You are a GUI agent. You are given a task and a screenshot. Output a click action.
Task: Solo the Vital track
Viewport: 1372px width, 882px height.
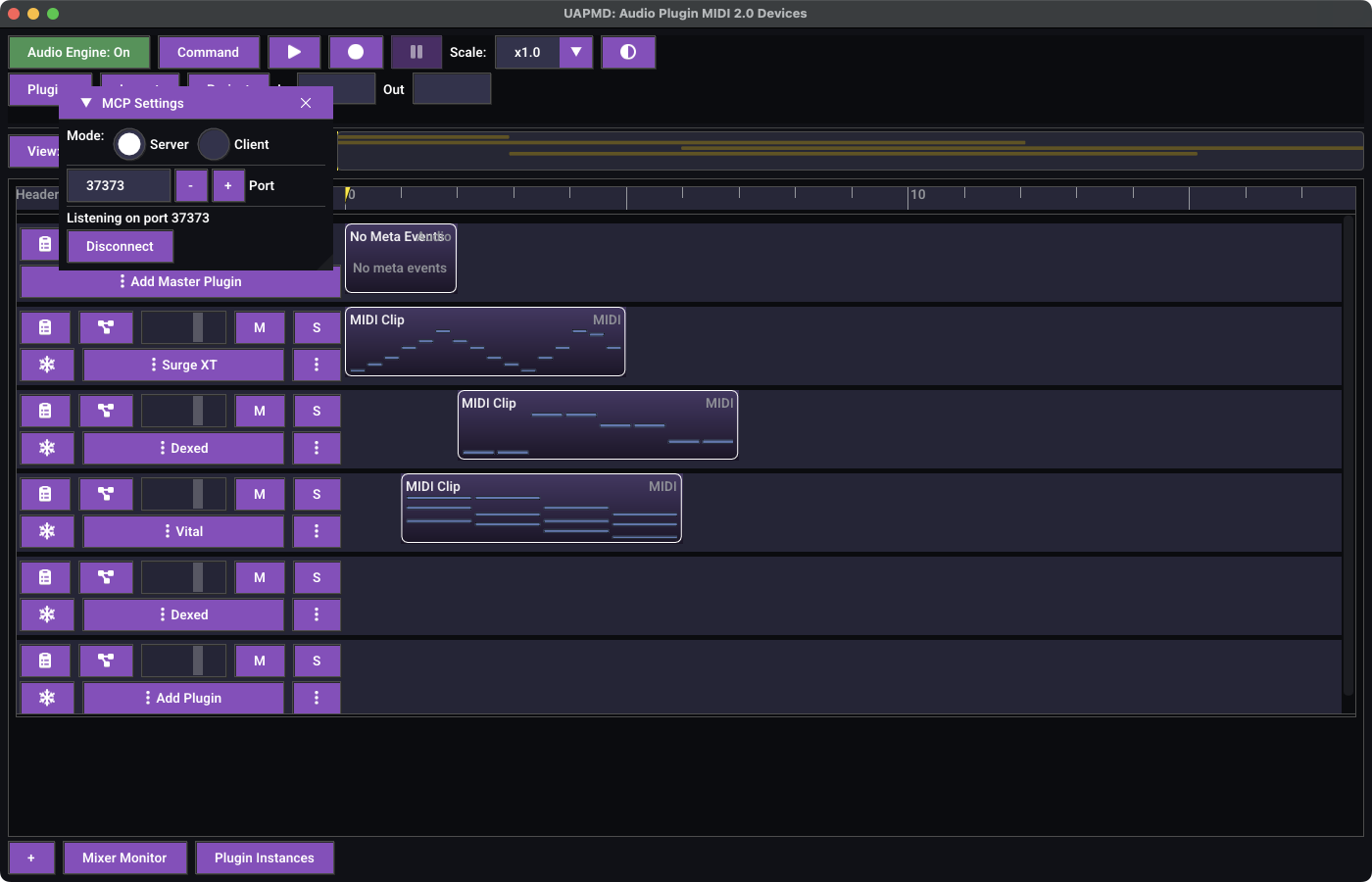pos(317,494)
